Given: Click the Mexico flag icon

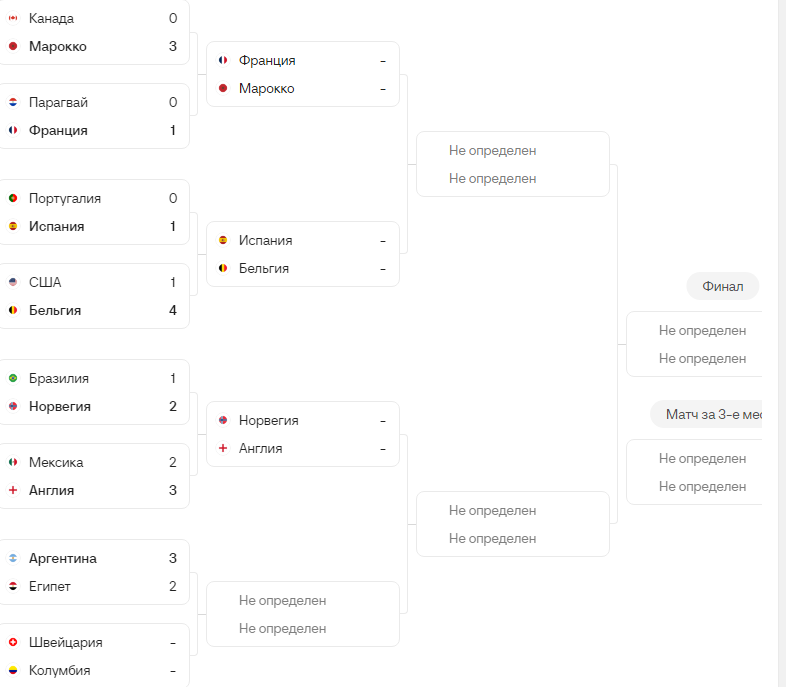Looking at the screenshot, I should point(13,463).
